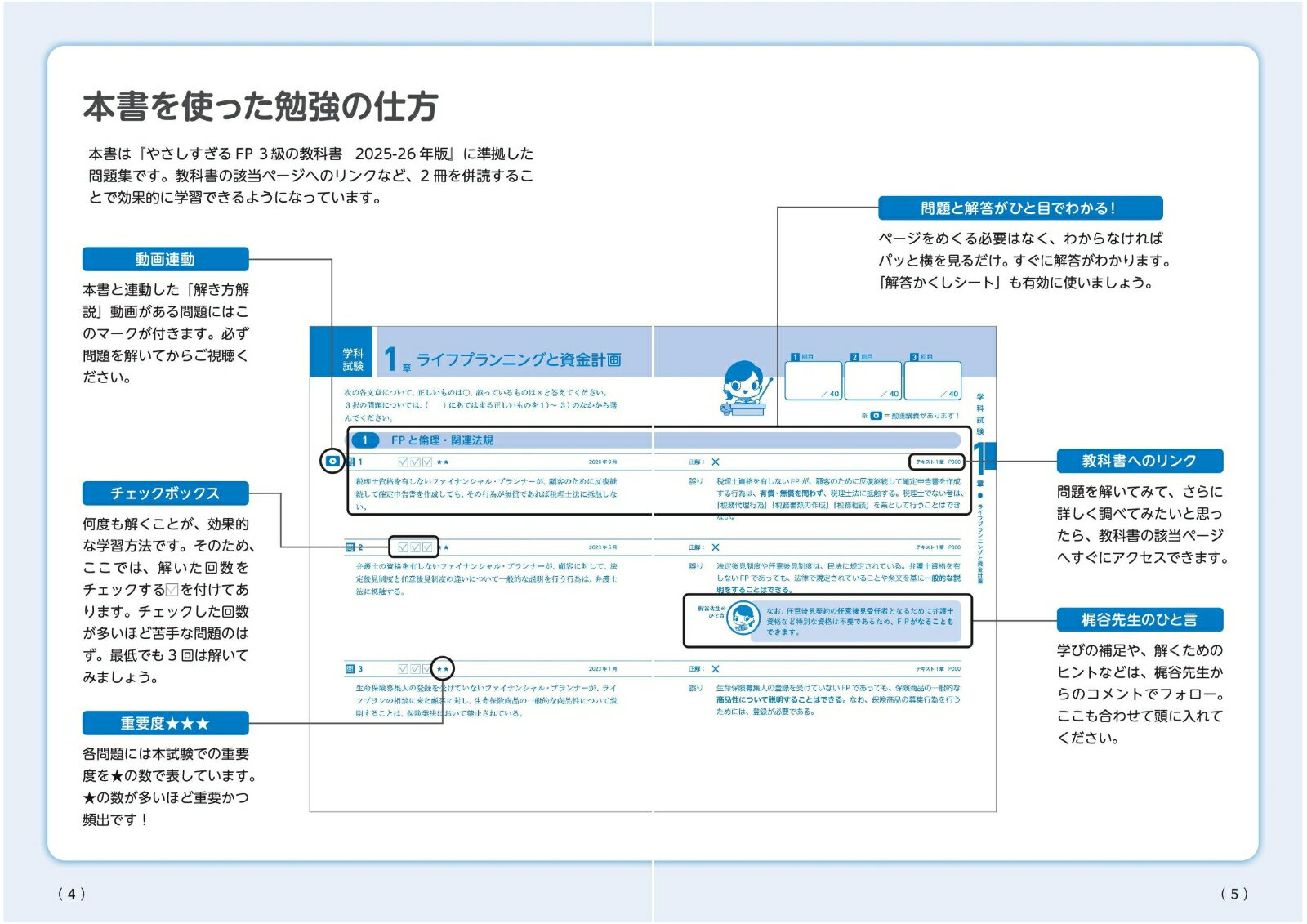1307x924 pixels.
Task: Click the chapter title ライフプランニングと資金計画
Action: (x=519, y=359)
